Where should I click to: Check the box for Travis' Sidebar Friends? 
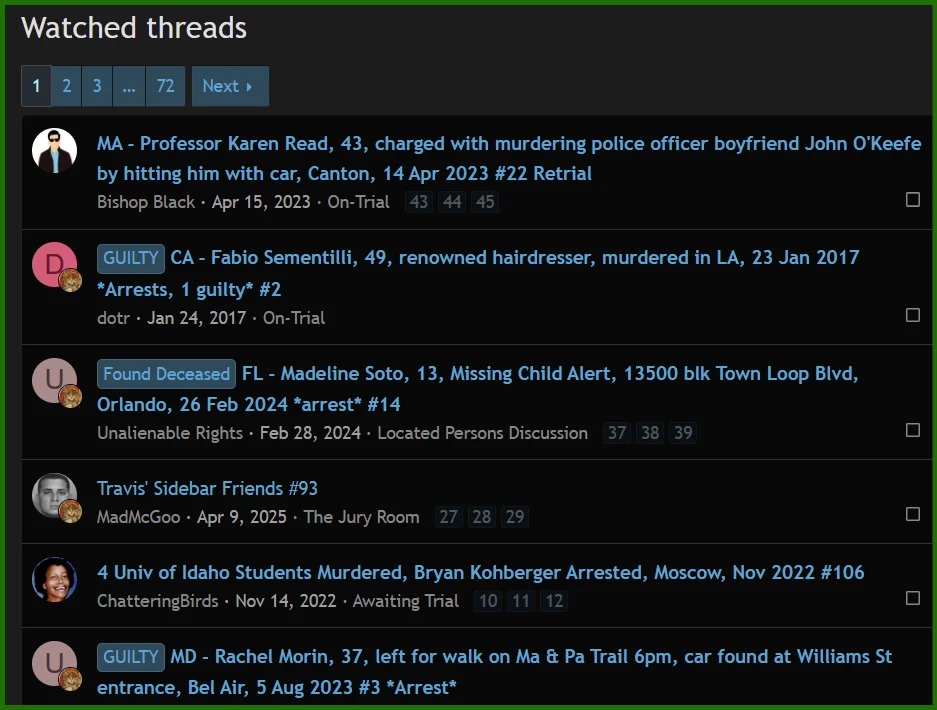coord(912,514)
